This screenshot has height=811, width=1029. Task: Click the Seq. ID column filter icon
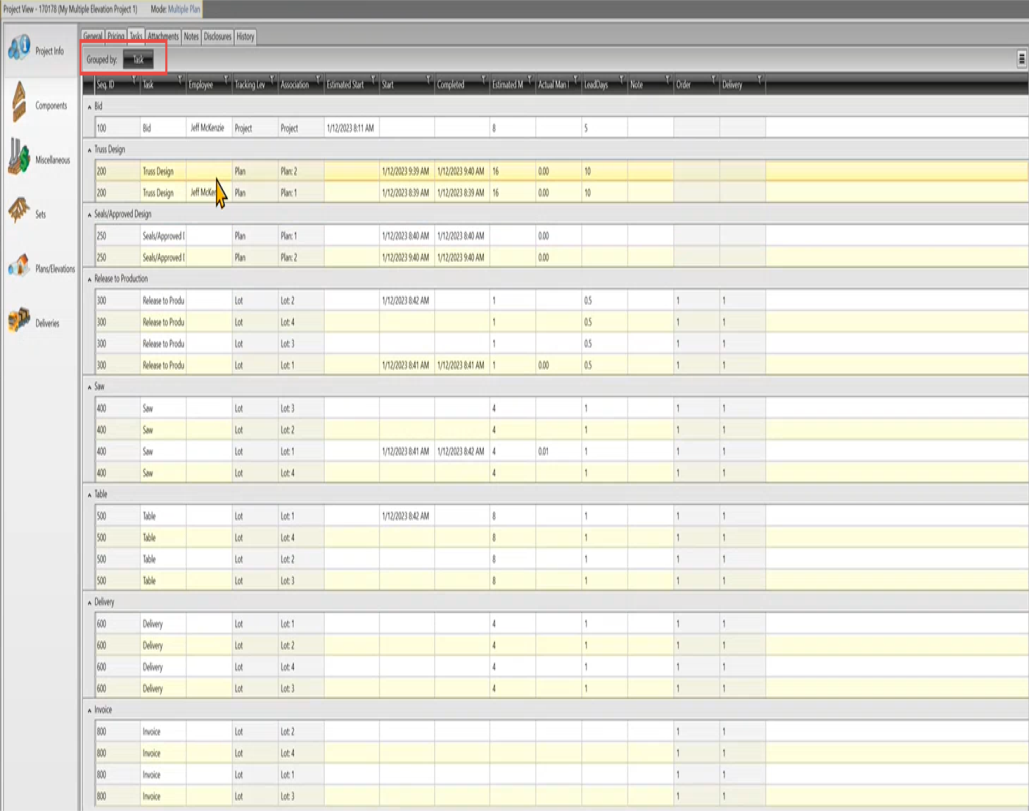point(134,79)
